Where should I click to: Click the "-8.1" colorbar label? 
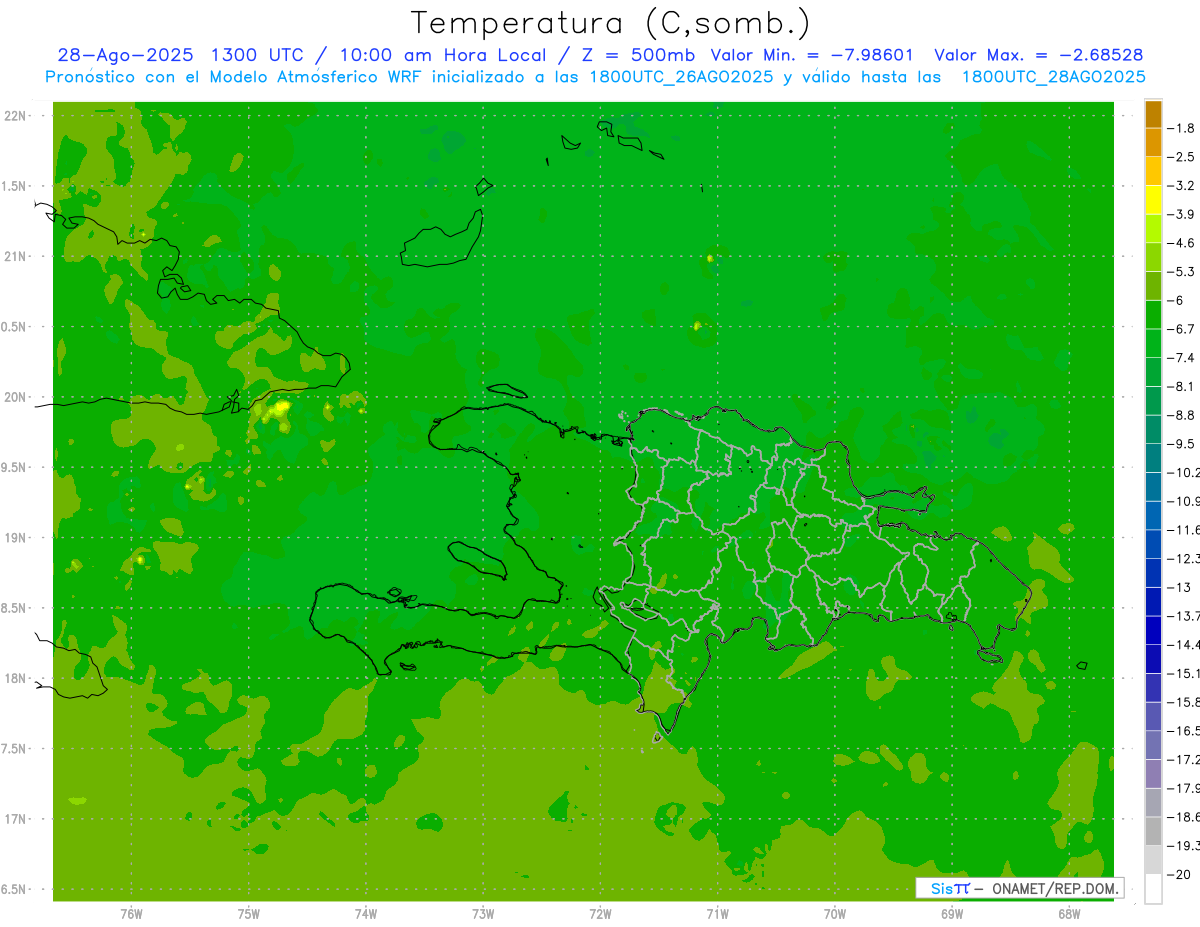pyautogui.click(x=1182, y=386)
